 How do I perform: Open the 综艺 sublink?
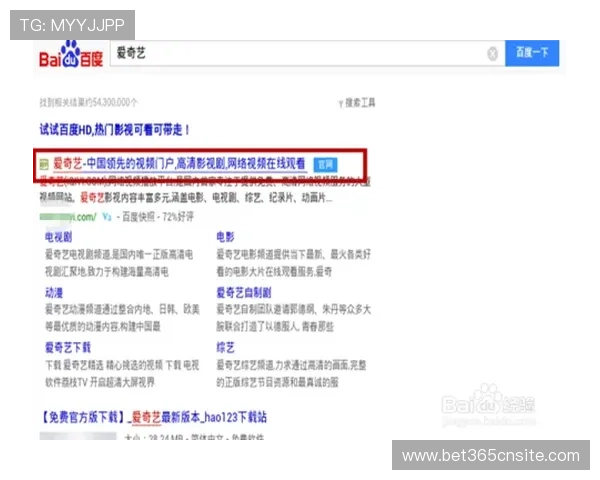225,348
